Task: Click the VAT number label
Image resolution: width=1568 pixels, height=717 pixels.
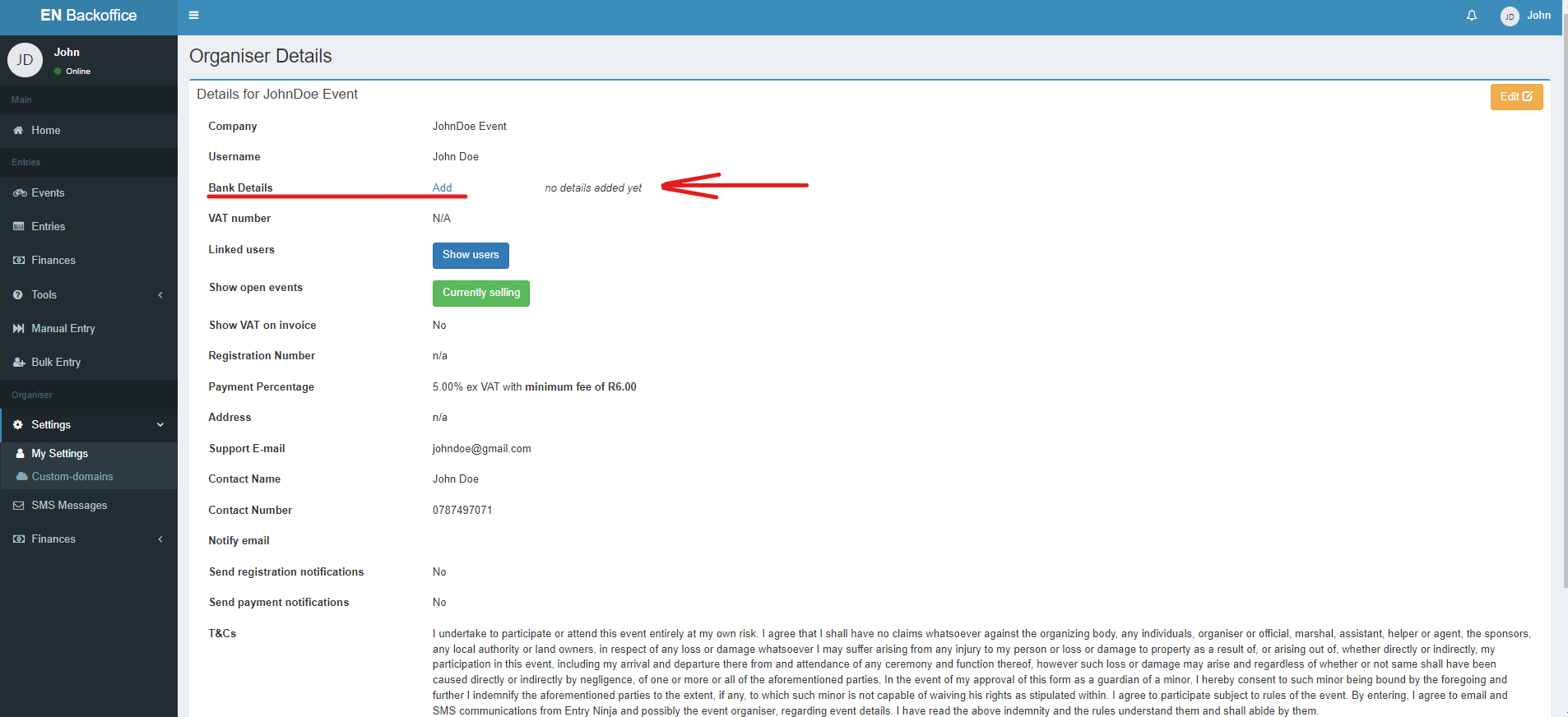Action: (x=239, y=219)
